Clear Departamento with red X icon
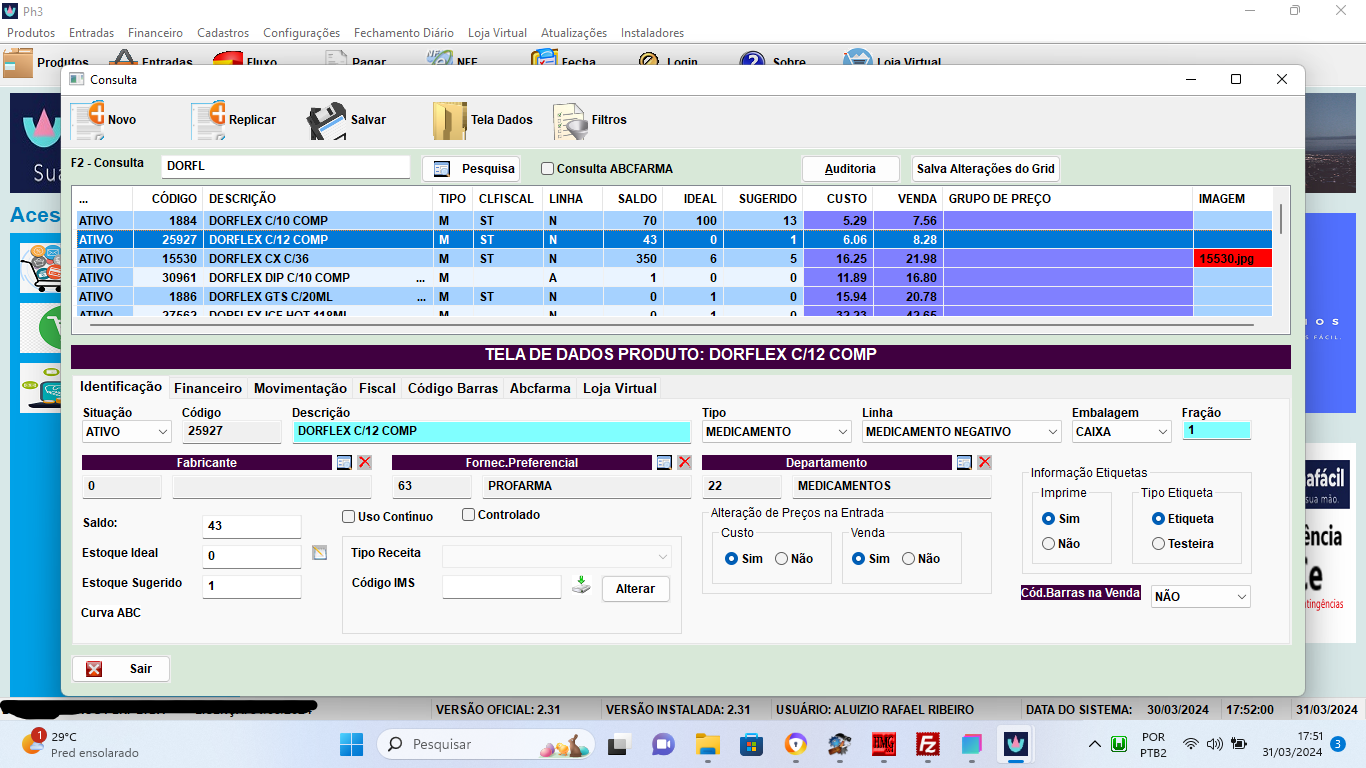 point(984,462)
